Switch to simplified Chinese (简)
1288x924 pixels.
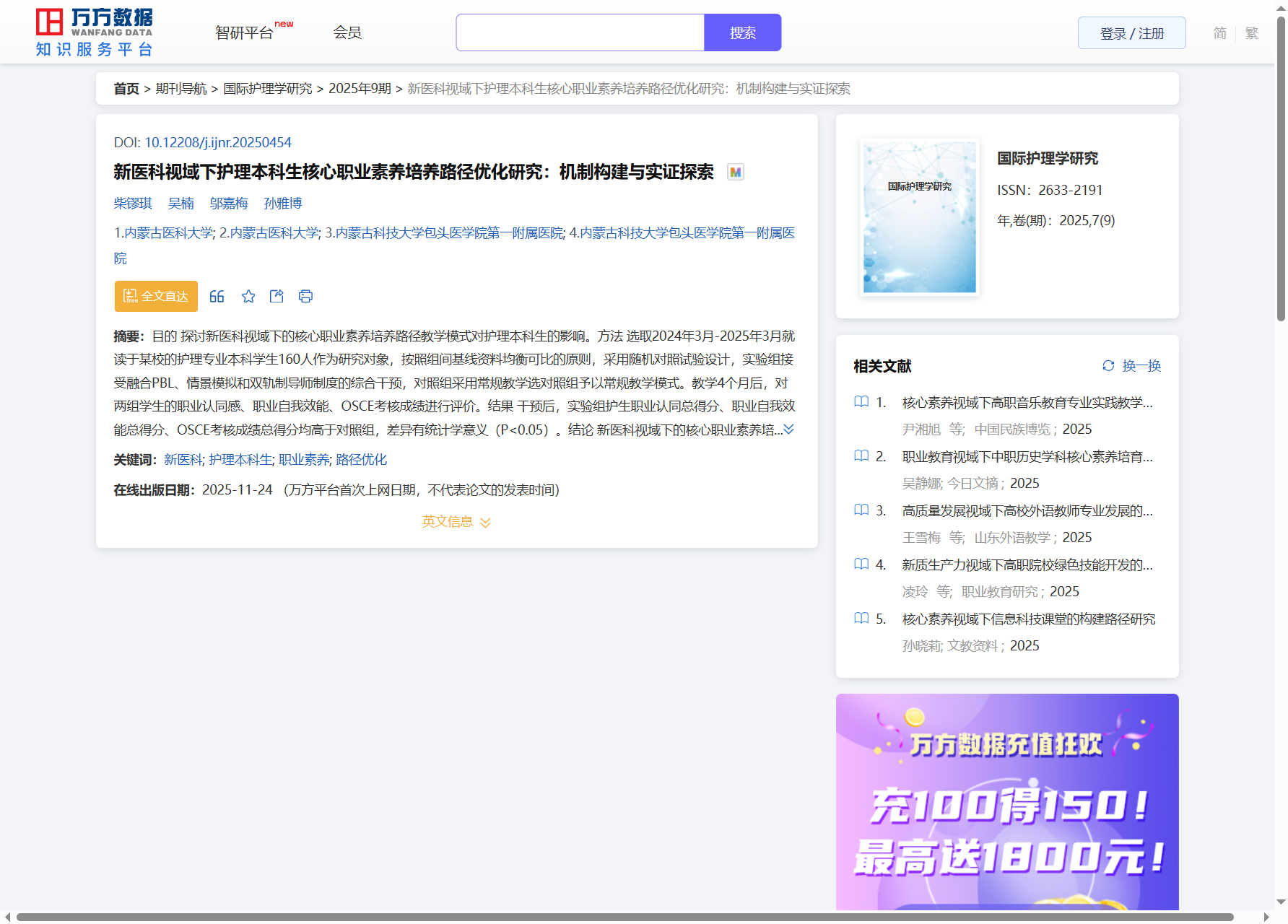(x=1219, y=33)
